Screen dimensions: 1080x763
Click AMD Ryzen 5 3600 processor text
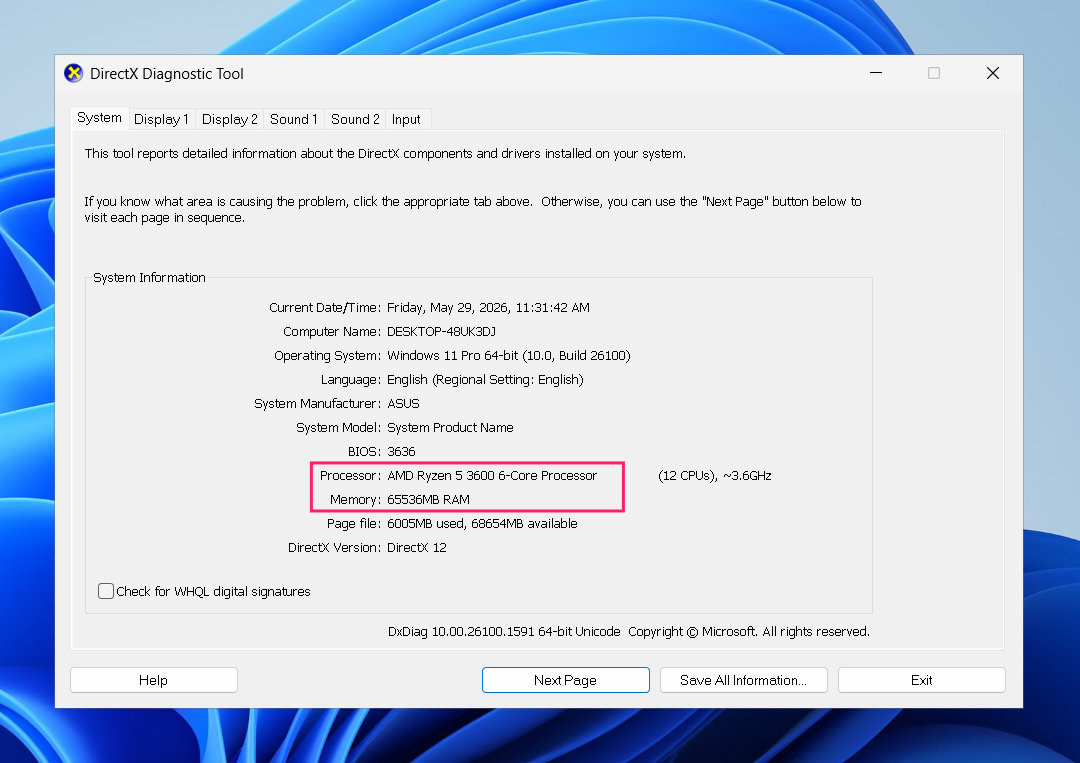pos(492,475)
